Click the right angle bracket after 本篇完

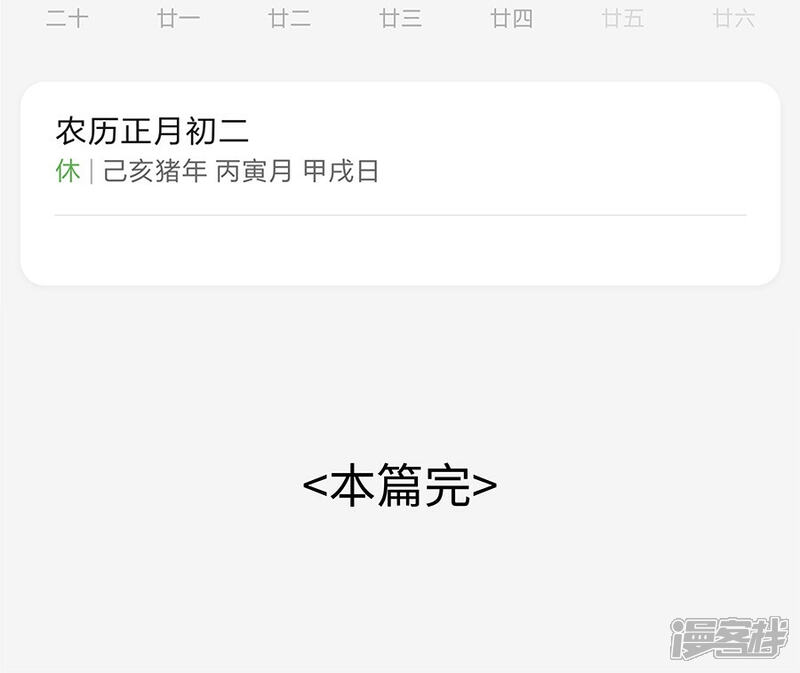click(x=484, y=485)
